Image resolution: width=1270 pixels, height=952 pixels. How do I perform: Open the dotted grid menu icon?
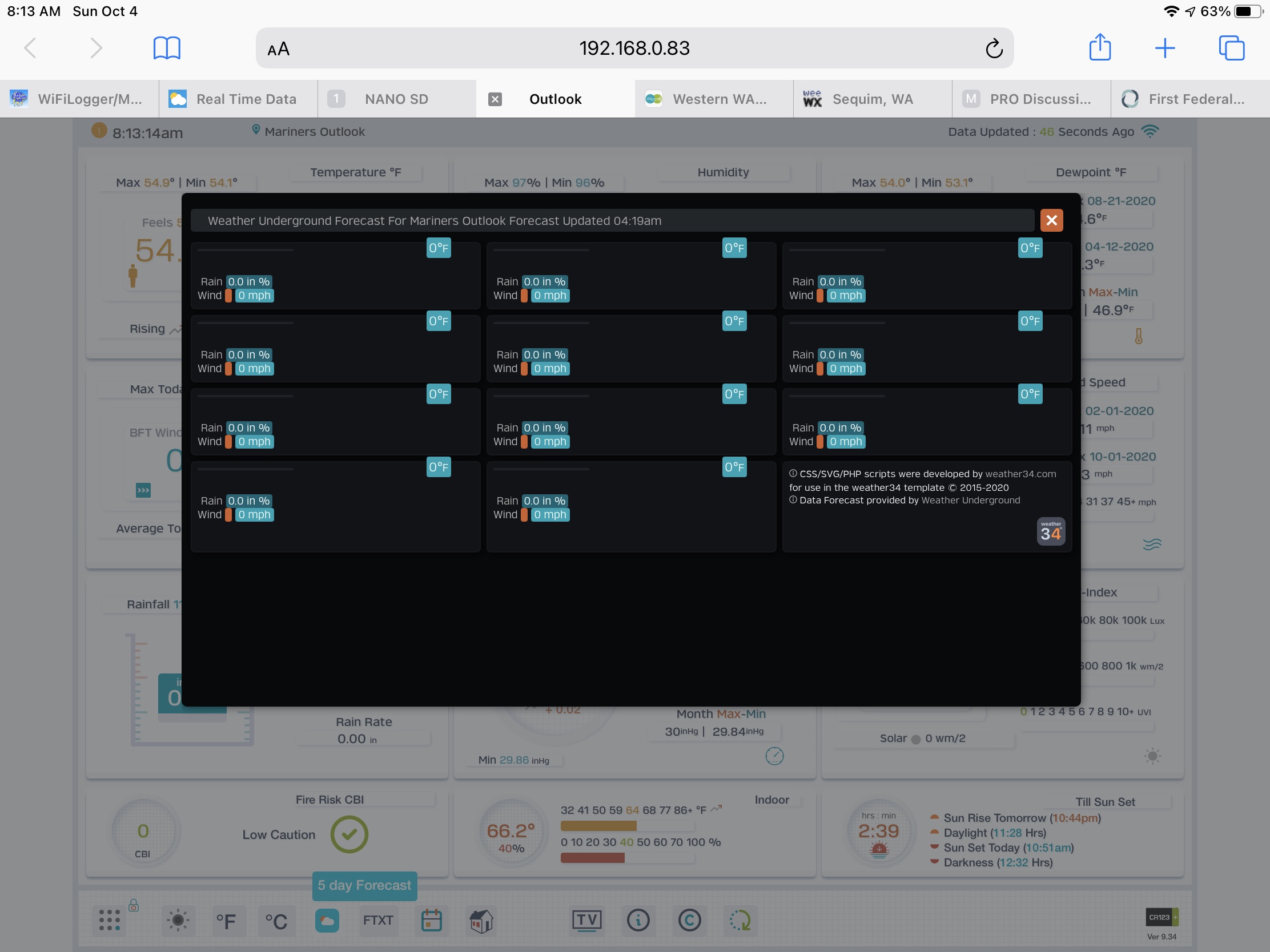pyautogui.click(x=110, y=920)
